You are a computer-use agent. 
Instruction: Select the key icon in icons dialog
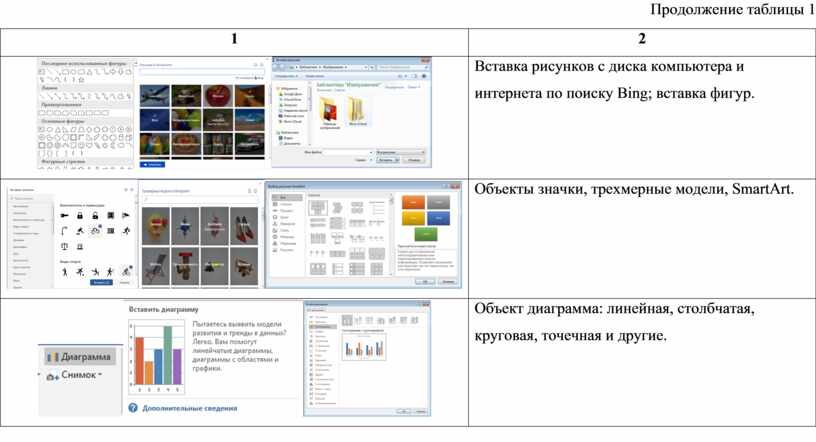(x=65, y=215)
